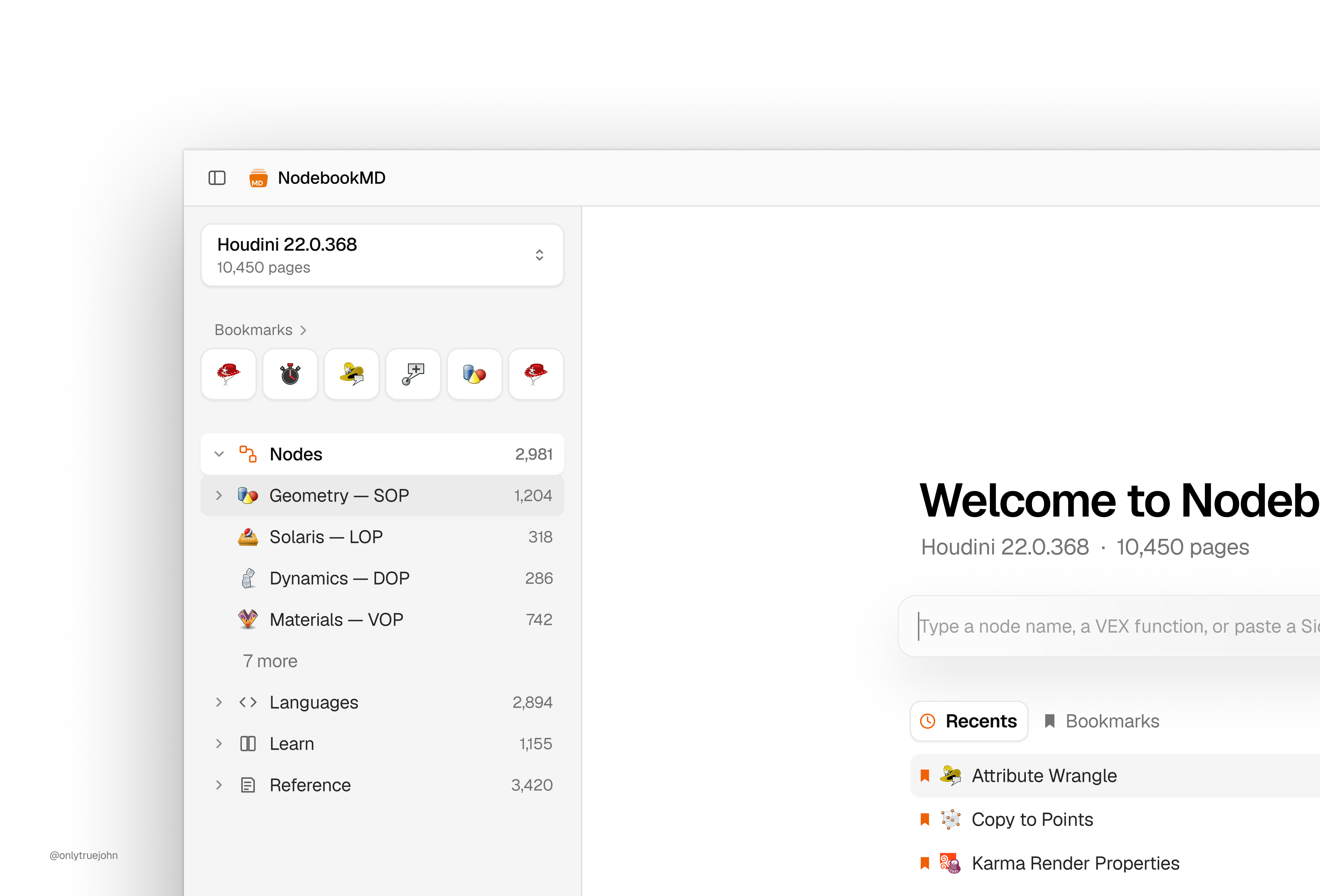Expand the Geometry — SOP chevron
This screenshot has width=1320, height=896.
pos(219,495)
